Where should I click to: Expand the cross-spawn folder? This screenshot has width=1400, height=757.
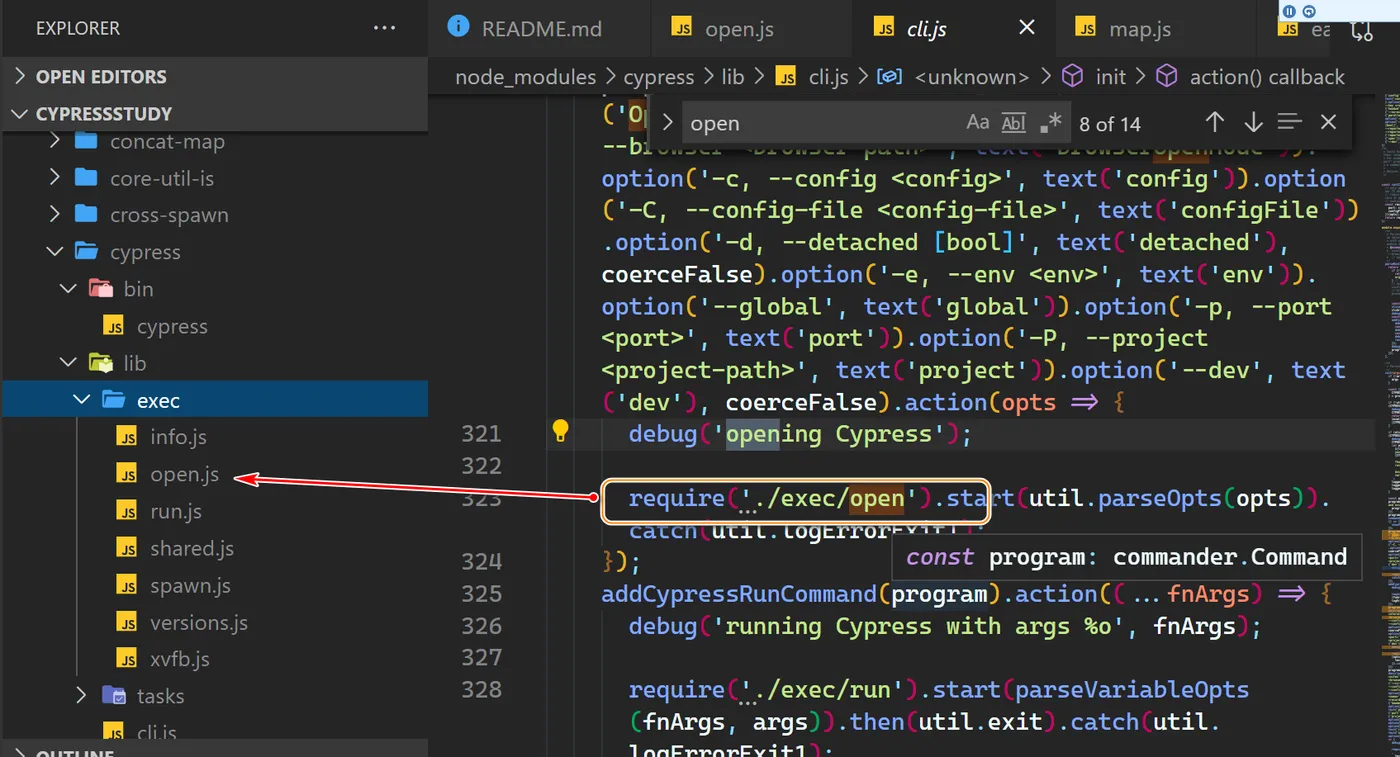tap(56, 215)
